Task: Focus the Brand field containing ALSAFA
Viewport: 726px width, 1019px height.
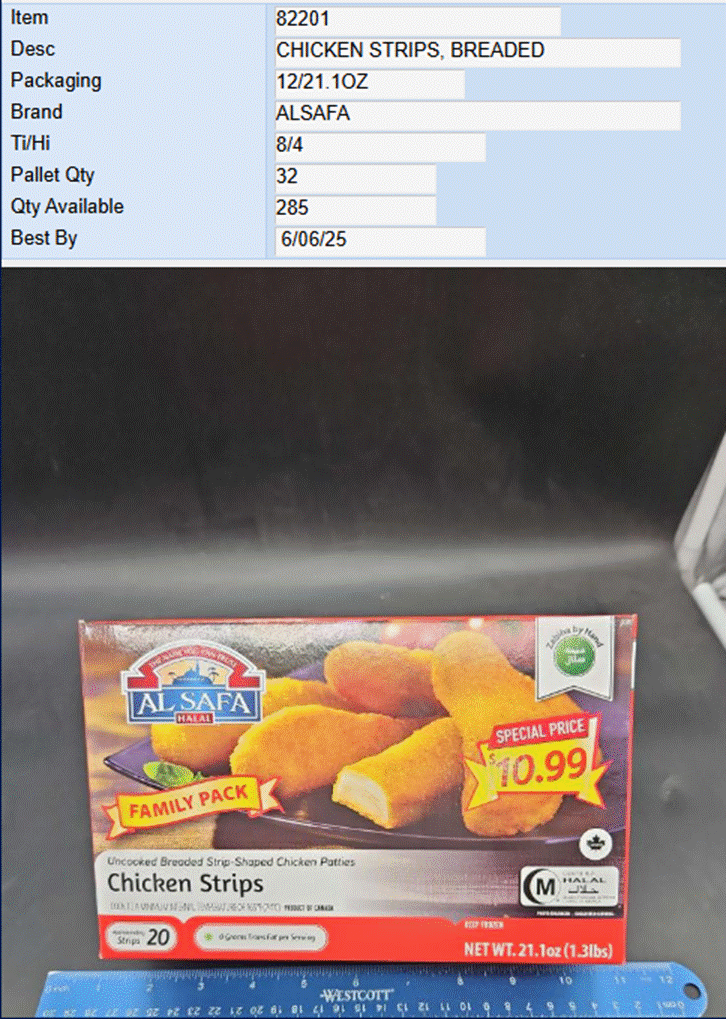Action: click(x=478, y=115)
